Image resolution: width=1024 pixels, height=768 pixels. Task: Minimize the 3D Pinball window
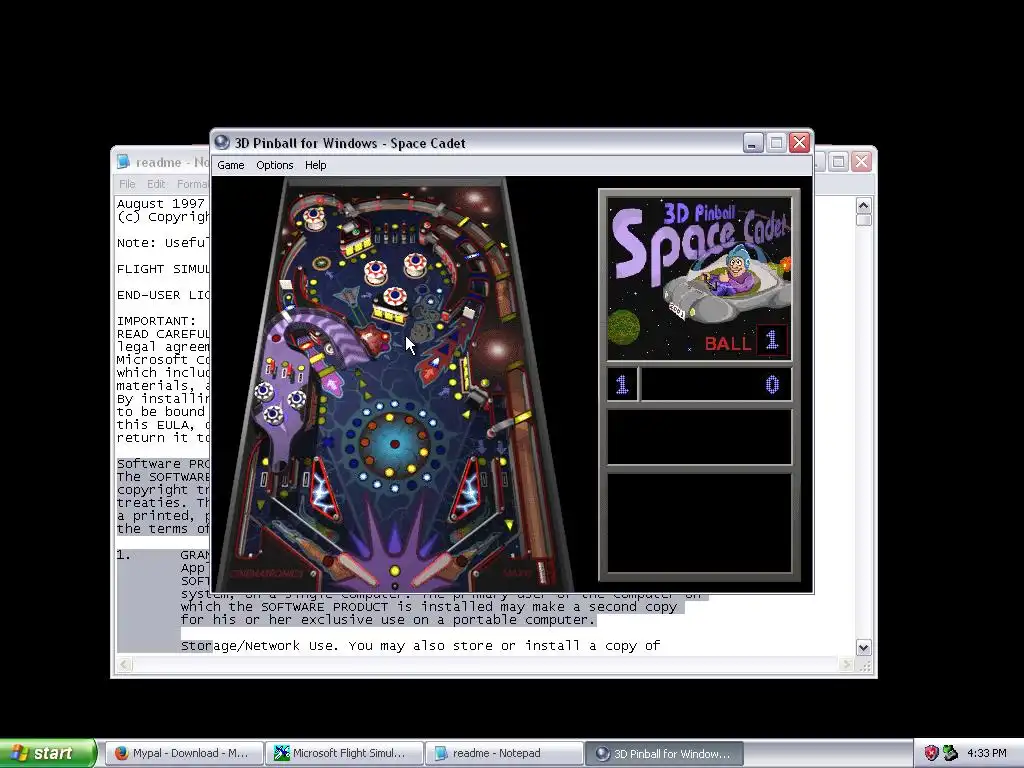pyautogui.click(x=753, y=142)
